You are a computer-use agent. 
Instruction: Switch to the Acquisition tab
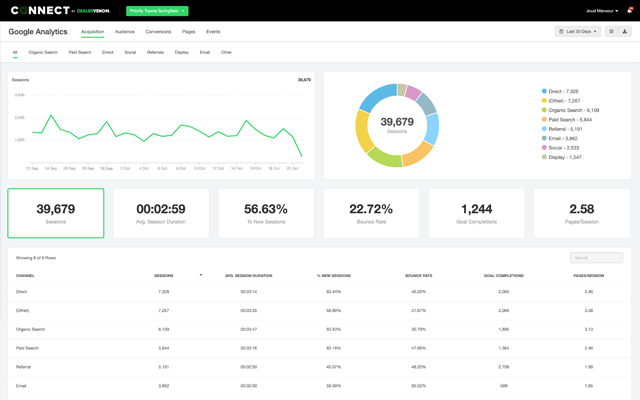[x=92, y=32]
